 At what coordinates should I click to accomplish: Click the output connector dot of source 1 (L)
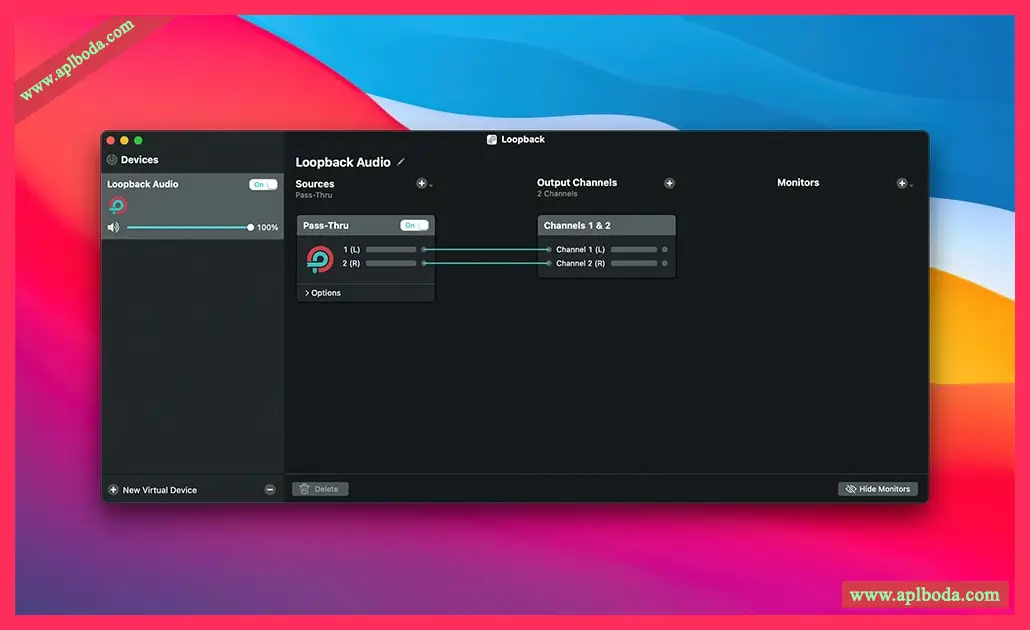(x=424, y=249)
